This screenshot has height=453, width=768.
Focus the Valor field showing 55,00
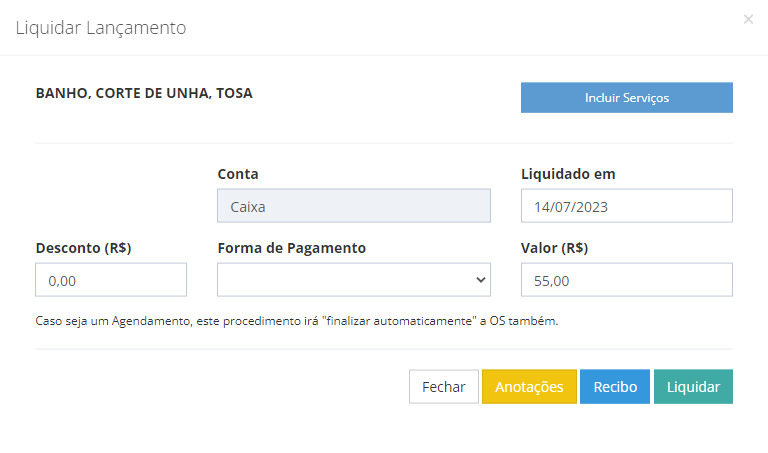(626, 280)
